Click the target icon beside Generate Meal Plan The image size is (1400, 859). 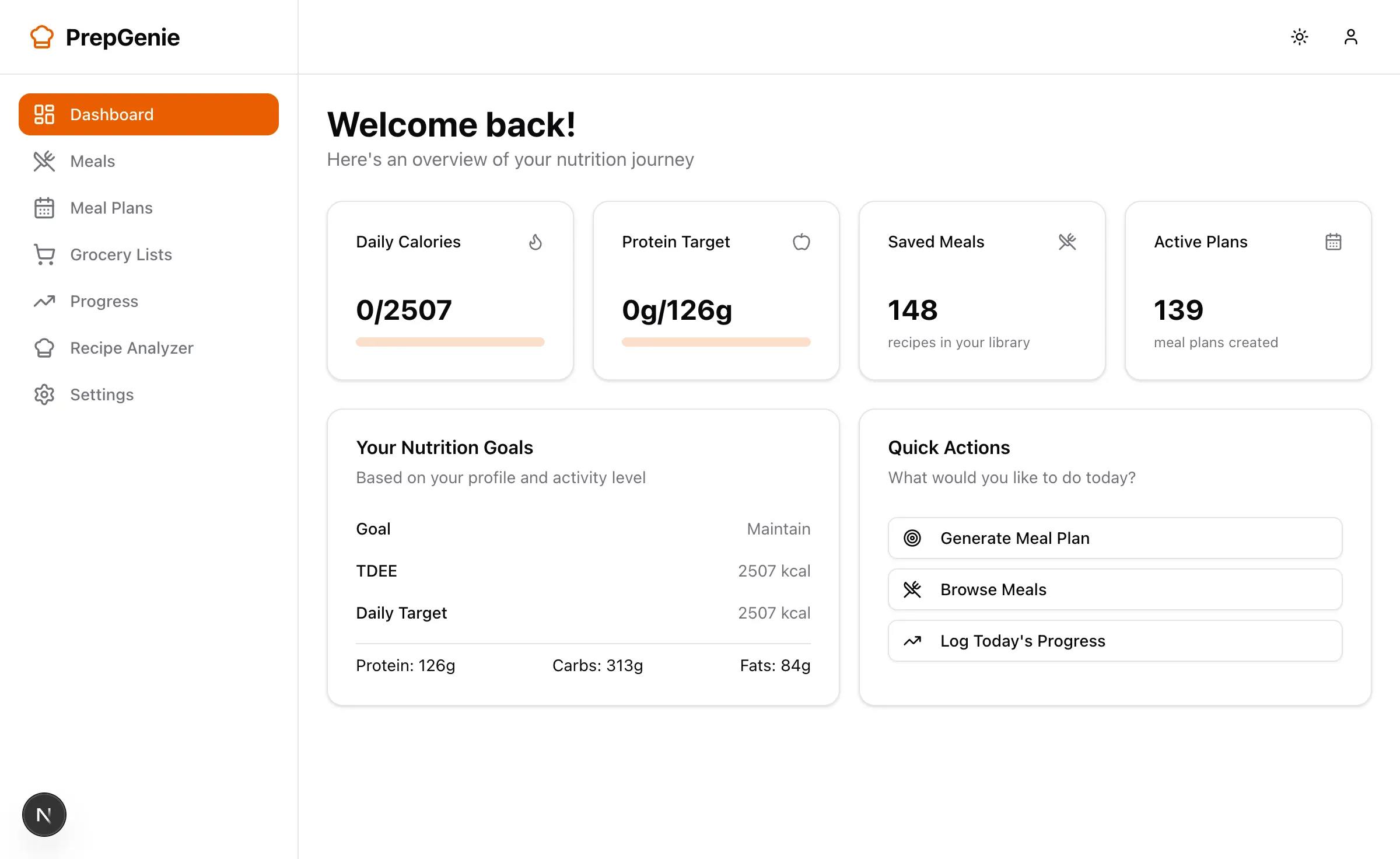coord(912,537)
